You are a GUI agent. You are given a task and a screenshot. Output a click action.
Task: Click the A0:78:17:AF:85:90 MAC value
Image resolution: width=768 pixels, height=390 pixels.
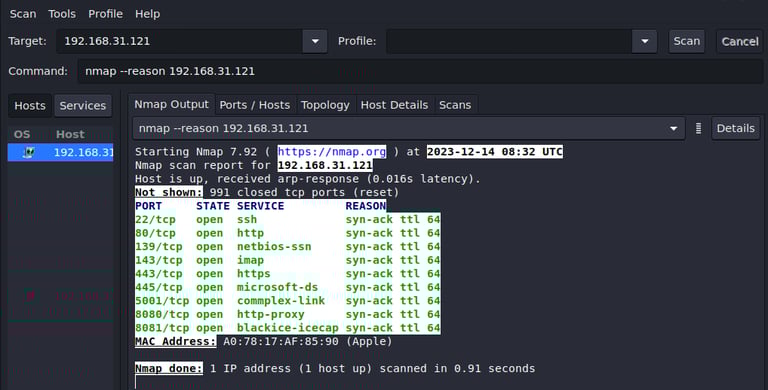pyautogui.click(x=281, y=341)
